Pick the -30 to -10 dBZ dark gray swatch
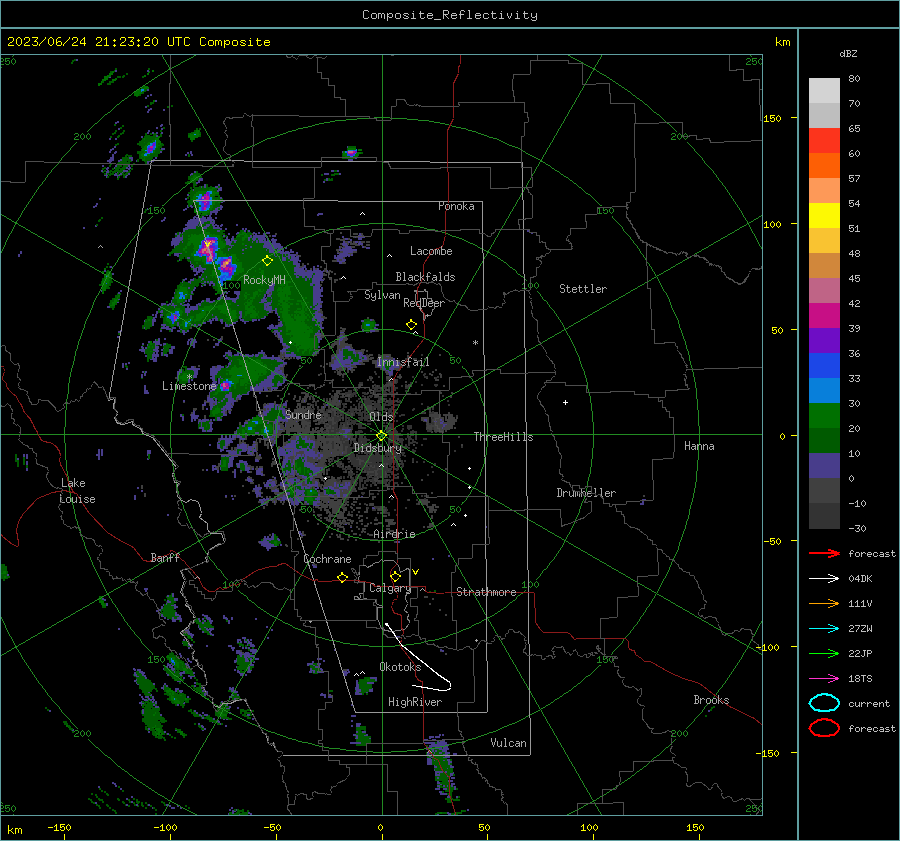 coord(824,516)
